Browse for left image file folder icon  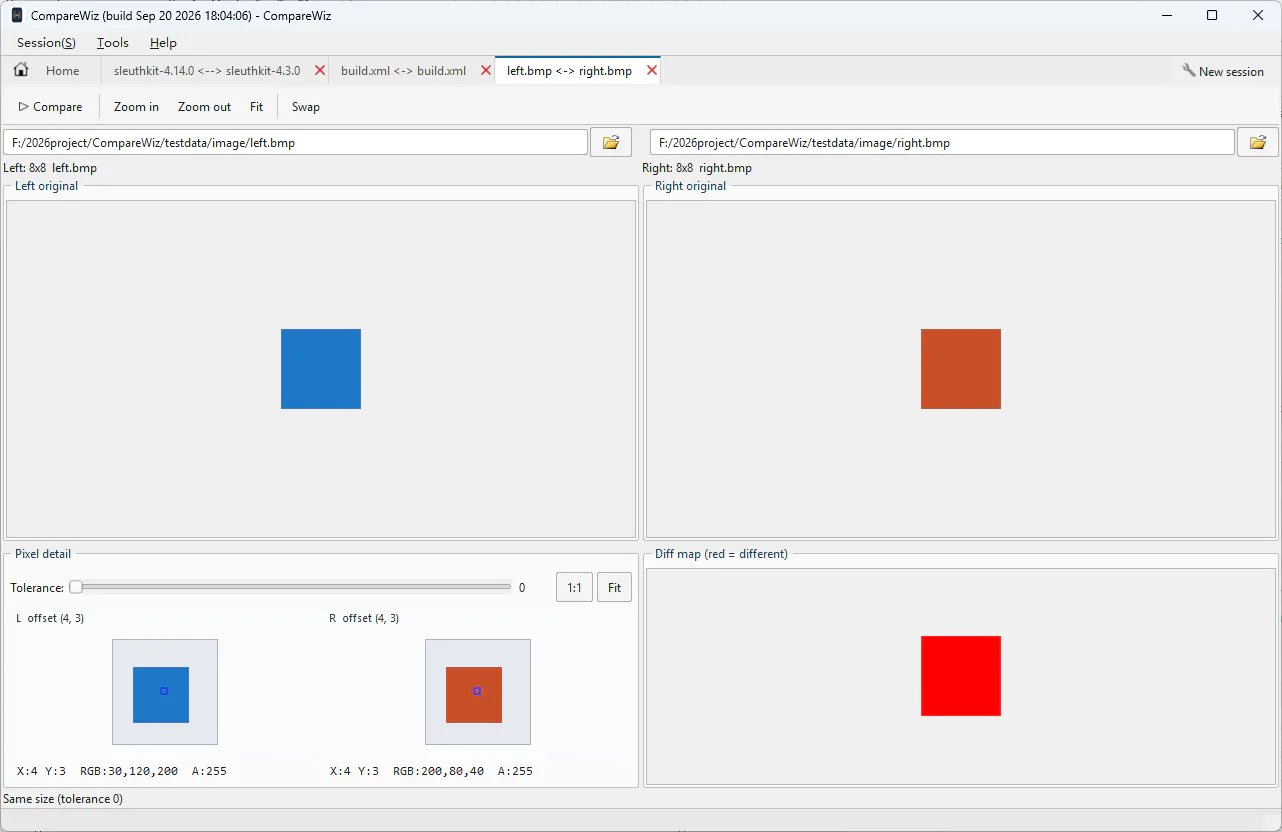click(x=611, y=142)
